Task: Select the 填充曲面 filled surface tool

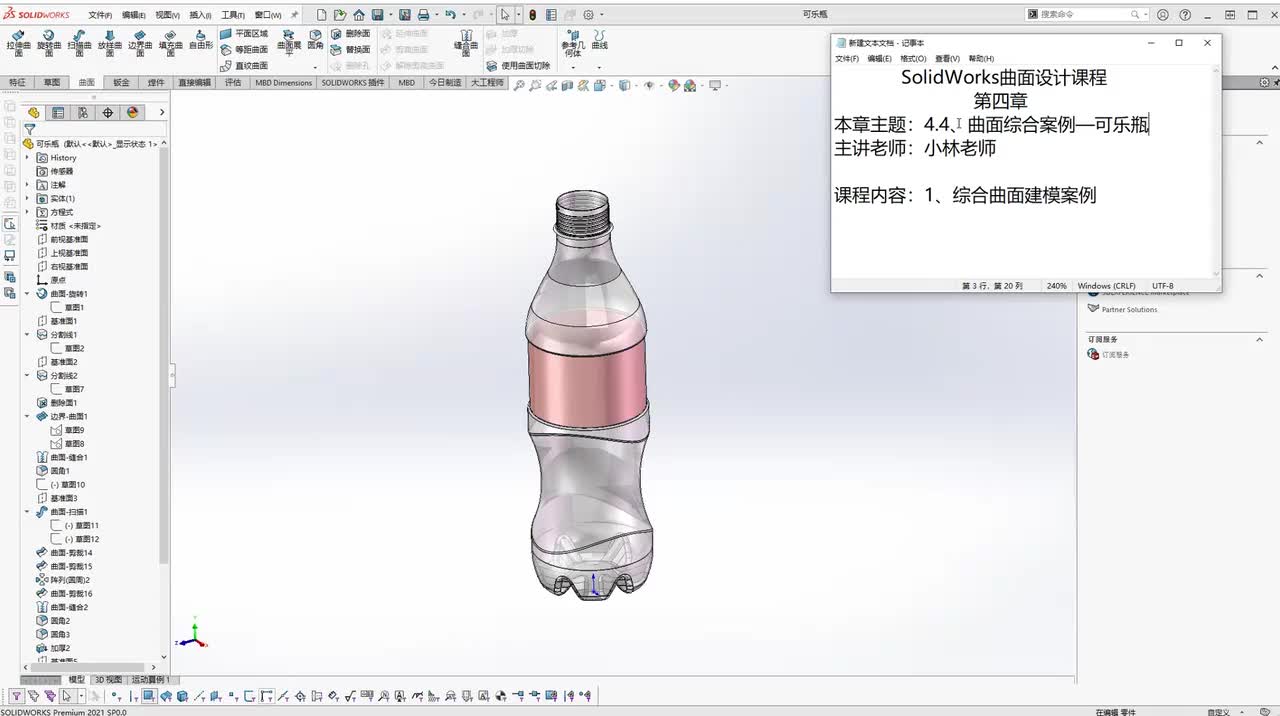Action: pos(170,41)
